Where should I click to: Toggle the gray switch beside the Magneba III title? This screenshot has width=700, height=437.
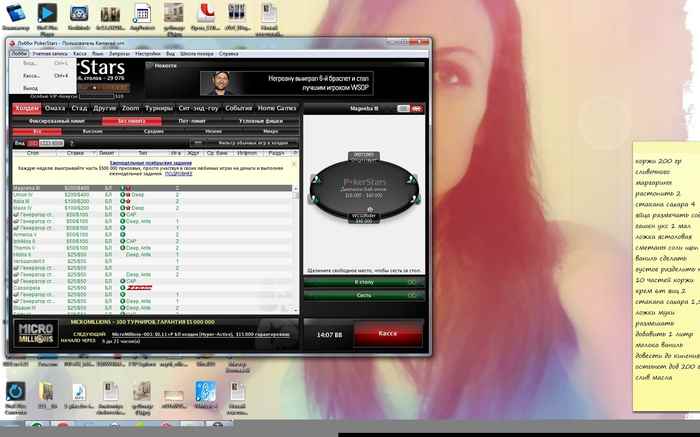click(x=403, y=108)
